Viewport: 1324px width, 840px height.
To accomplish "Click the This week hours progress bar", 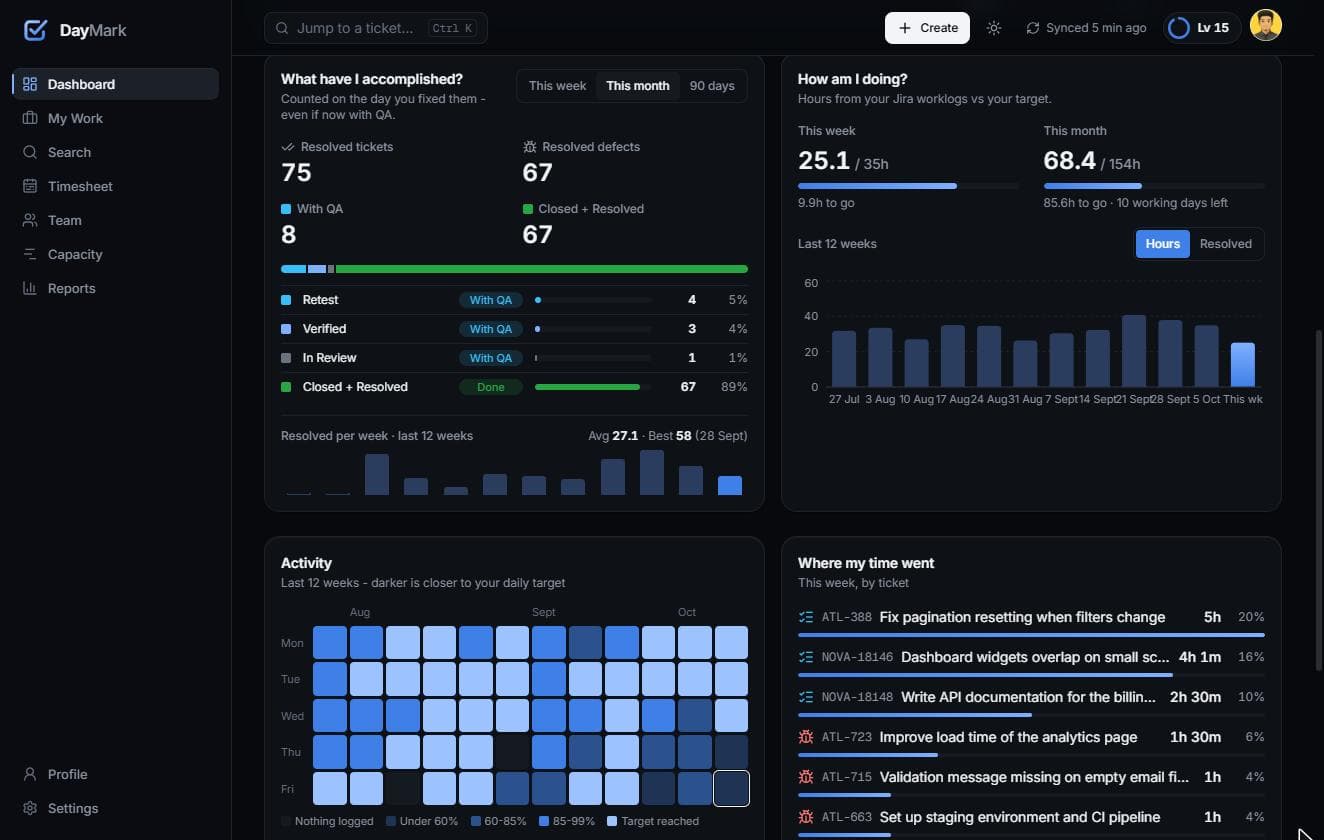I will click(x=908, y=186).
